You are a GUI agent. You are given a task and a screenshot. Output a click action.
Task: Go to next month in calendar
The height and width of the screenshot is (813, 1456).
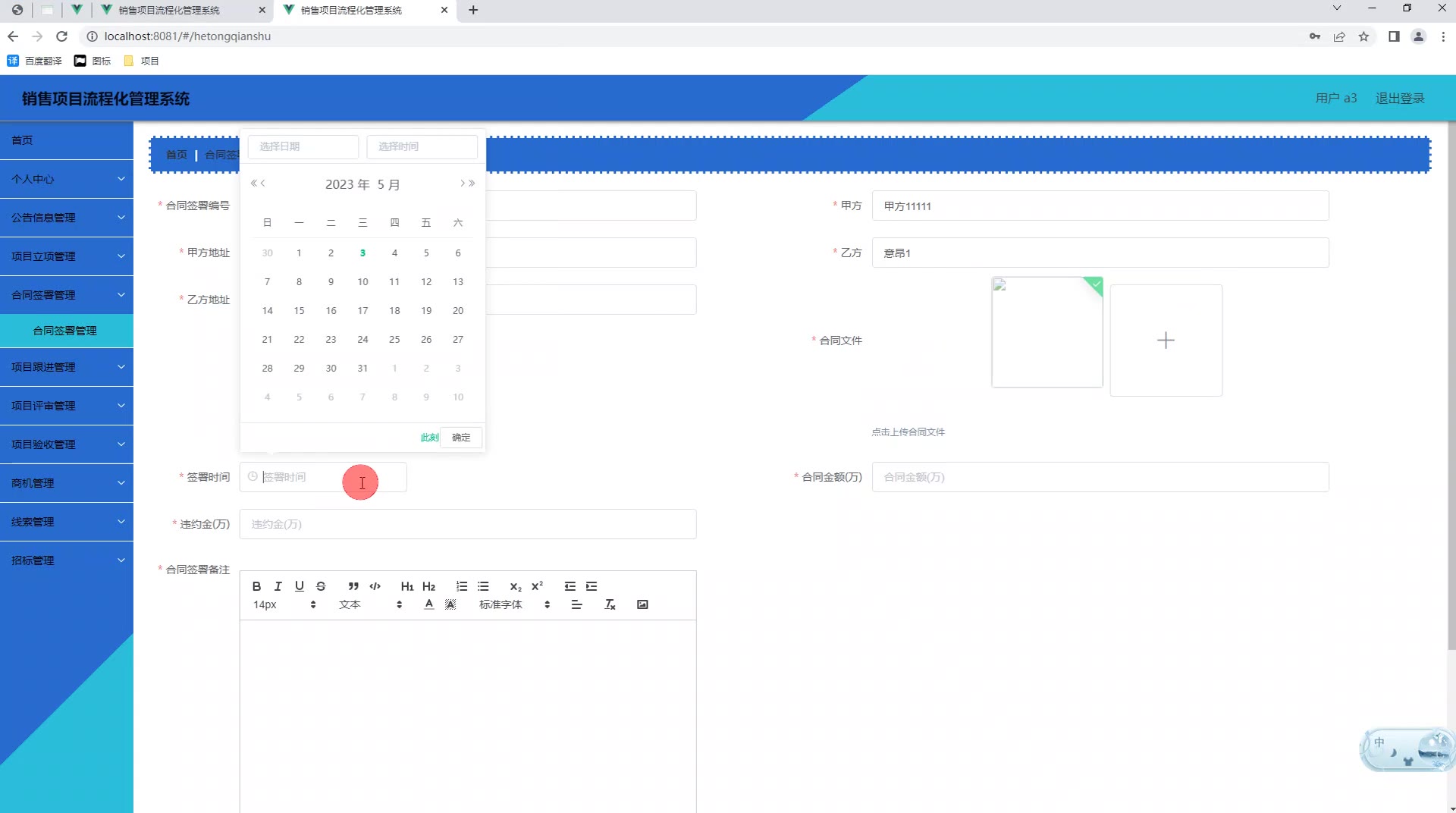tap(463, 184)
